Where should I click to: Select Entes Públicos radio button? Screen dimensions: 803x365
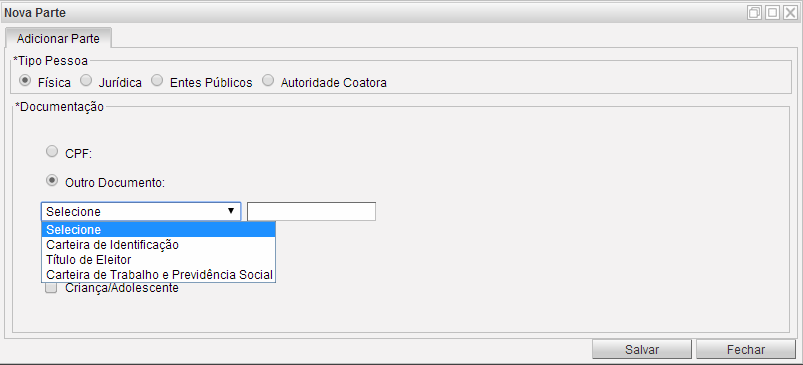[x=157, y=81]
